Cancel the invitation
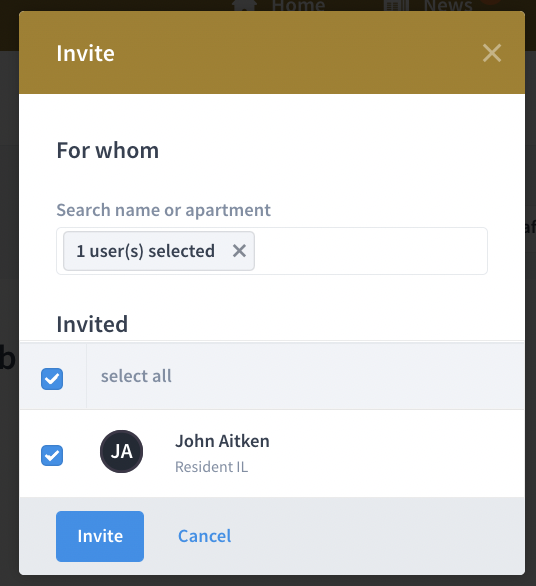536x586 pixels. (204, 536)
